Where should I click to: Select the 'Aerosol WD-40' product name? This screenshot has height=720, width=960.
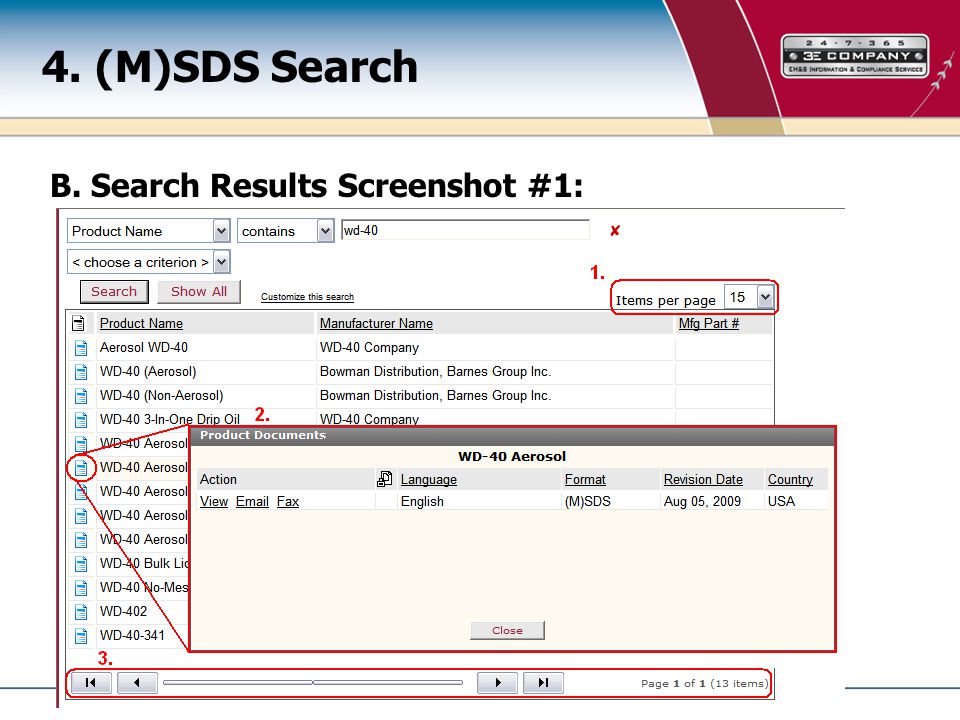pos(144,348)
